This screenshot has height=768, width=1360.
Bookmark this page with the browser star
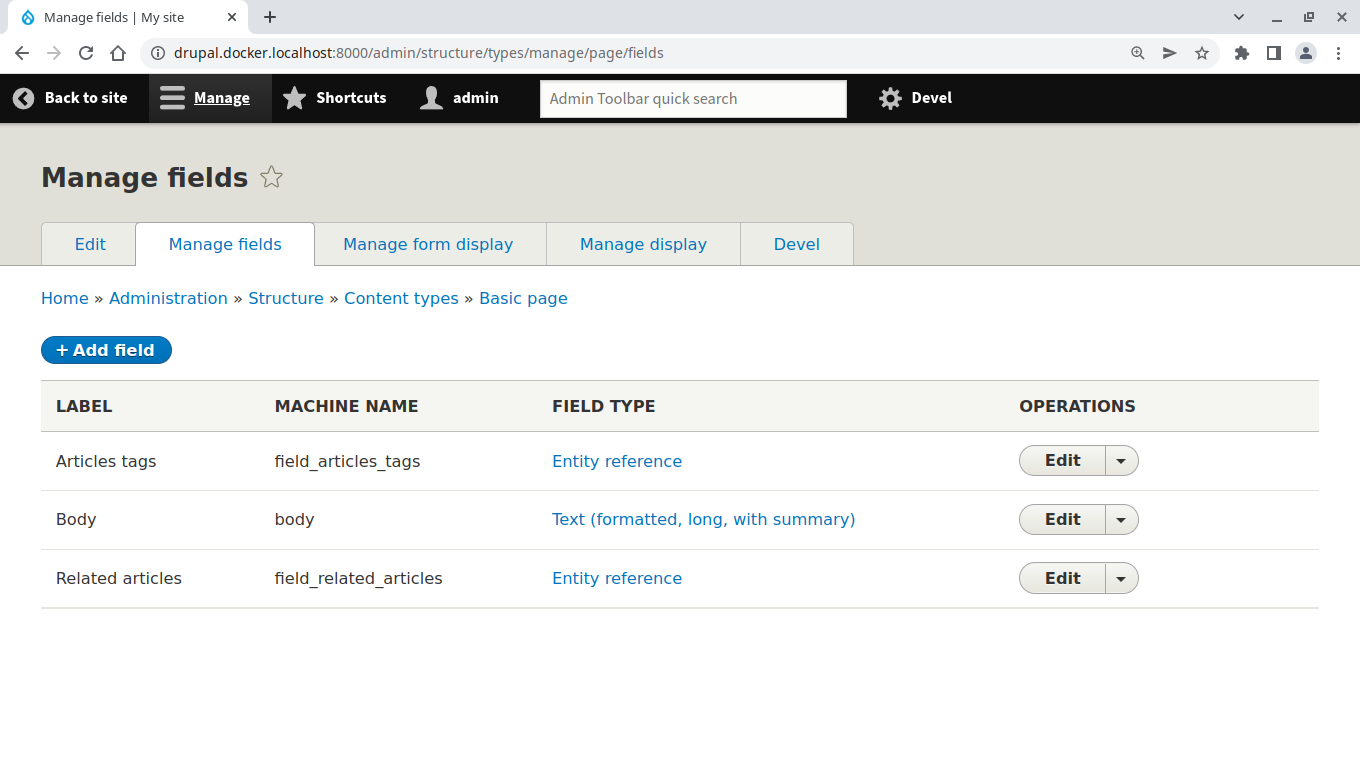1202,53
